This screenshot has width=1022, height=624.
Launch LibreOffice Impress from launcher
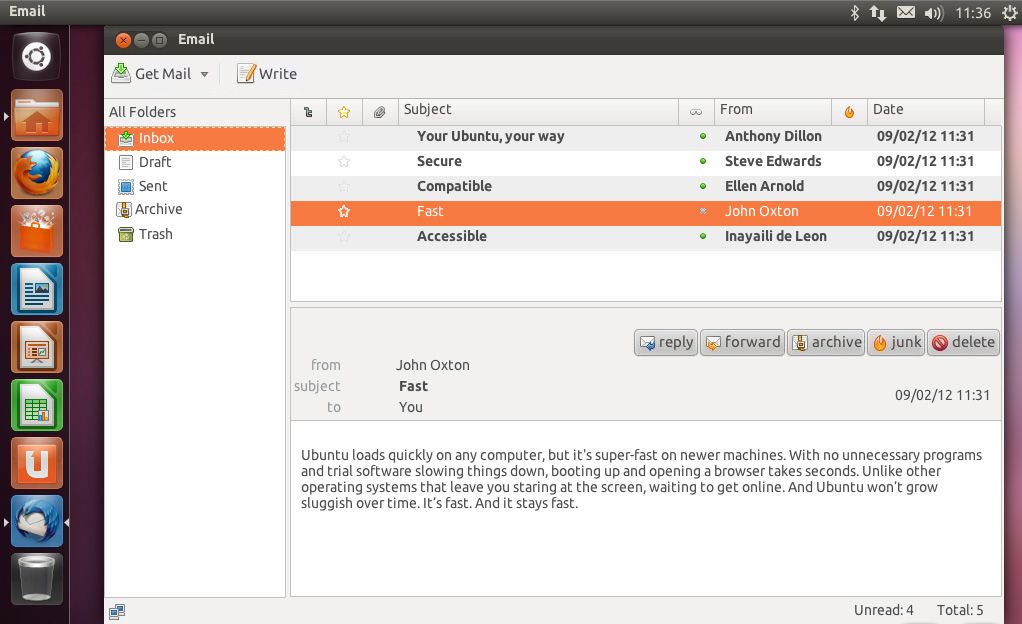coord(36,347)
